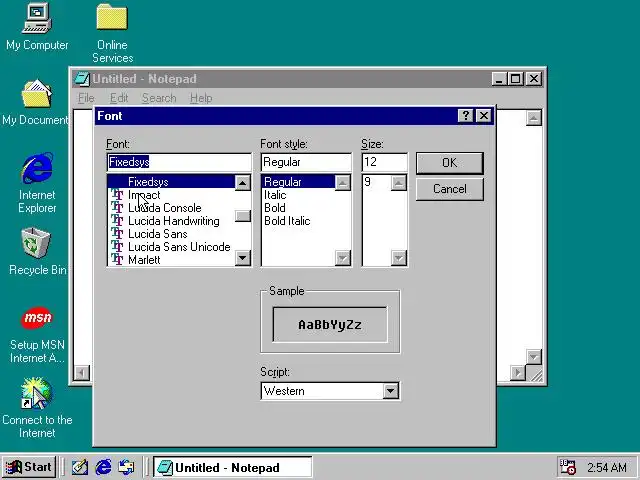This screenshot has height=480, width=640.
Task: Open the My Computer desktop icon
Action: [37, 27]
